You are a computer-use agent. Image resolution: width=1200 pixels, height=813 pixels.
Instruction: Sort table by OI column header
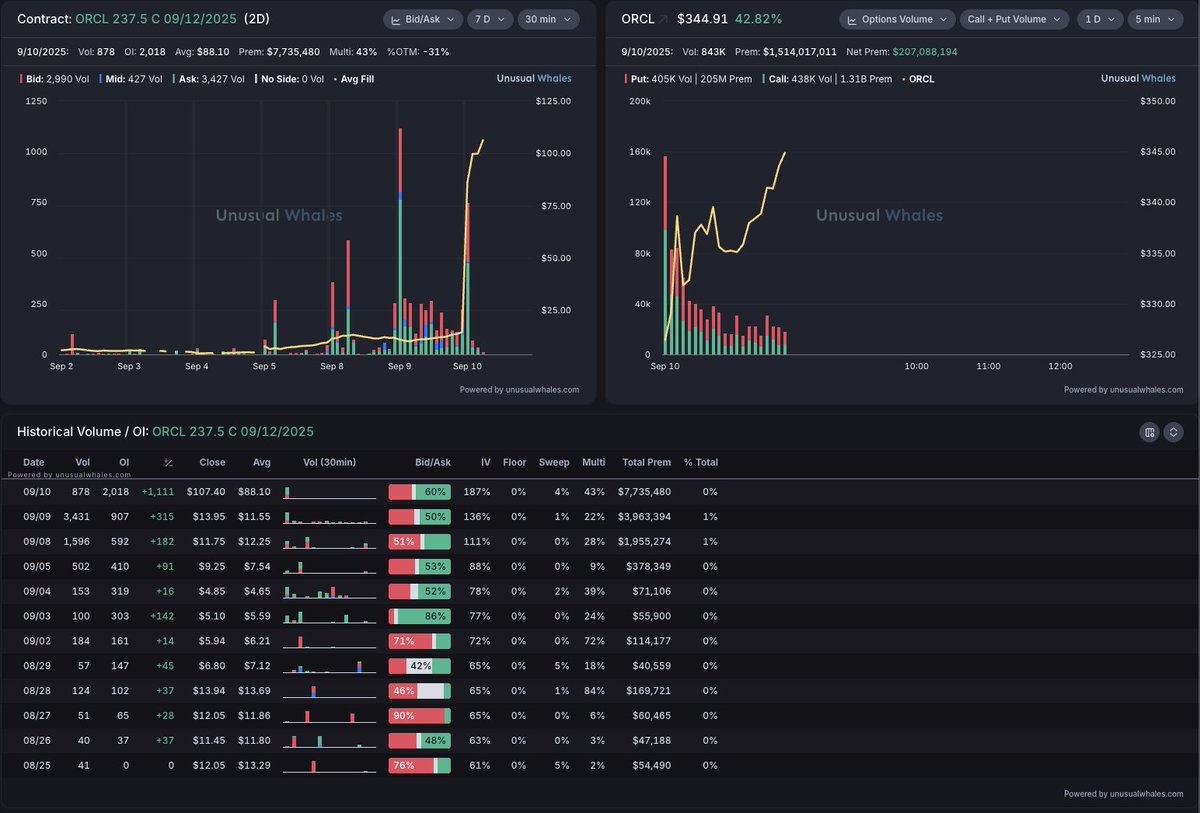pyautogui.click(x=124, y=462)
